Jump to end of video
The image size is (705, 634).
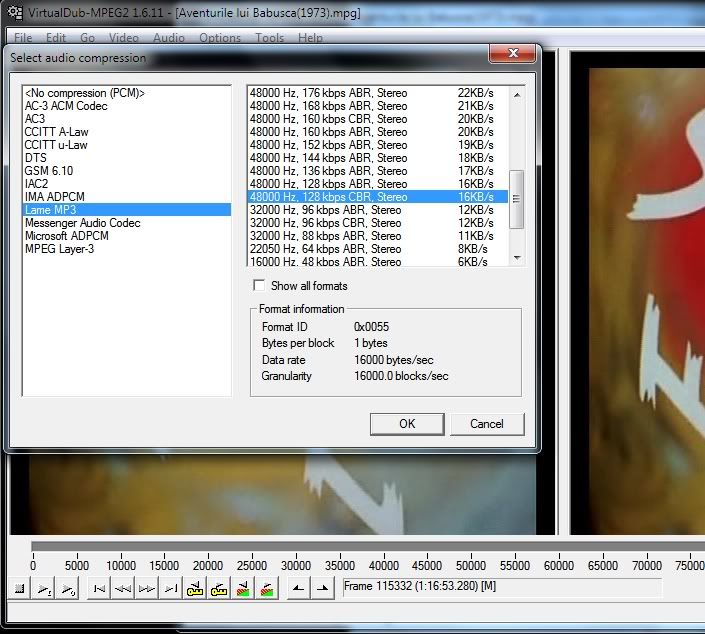tap(171, 589)
